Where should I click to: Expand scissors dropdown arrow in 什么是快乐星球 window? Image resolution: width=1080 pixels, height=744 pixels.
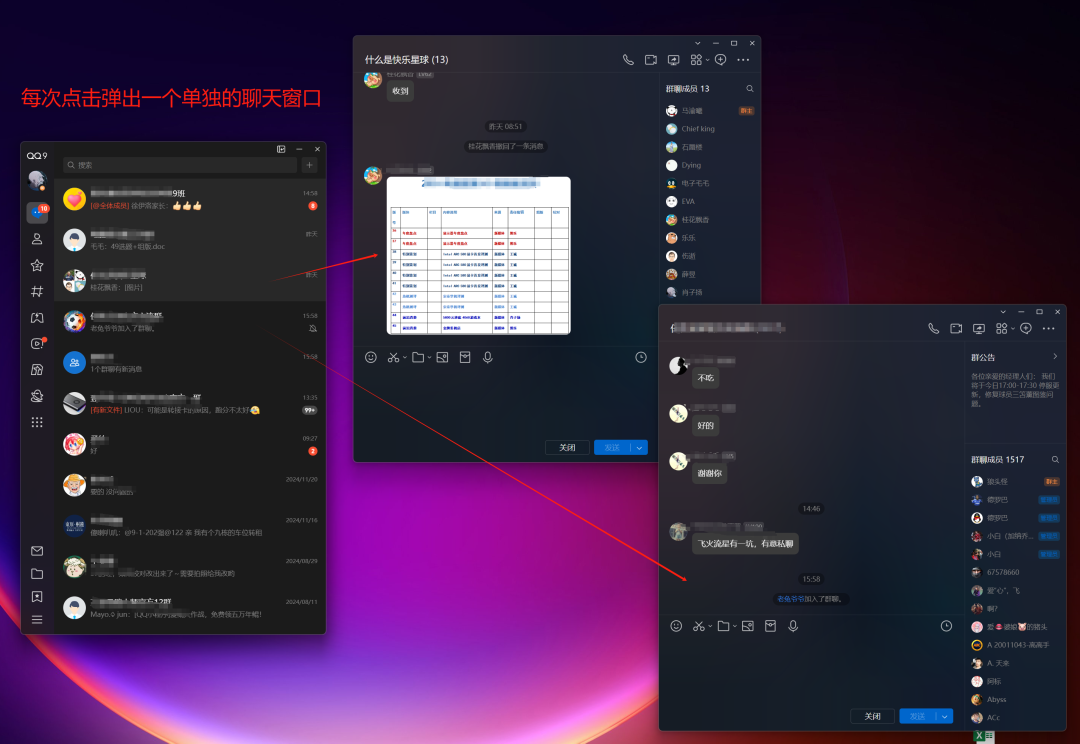click(405, 358)
